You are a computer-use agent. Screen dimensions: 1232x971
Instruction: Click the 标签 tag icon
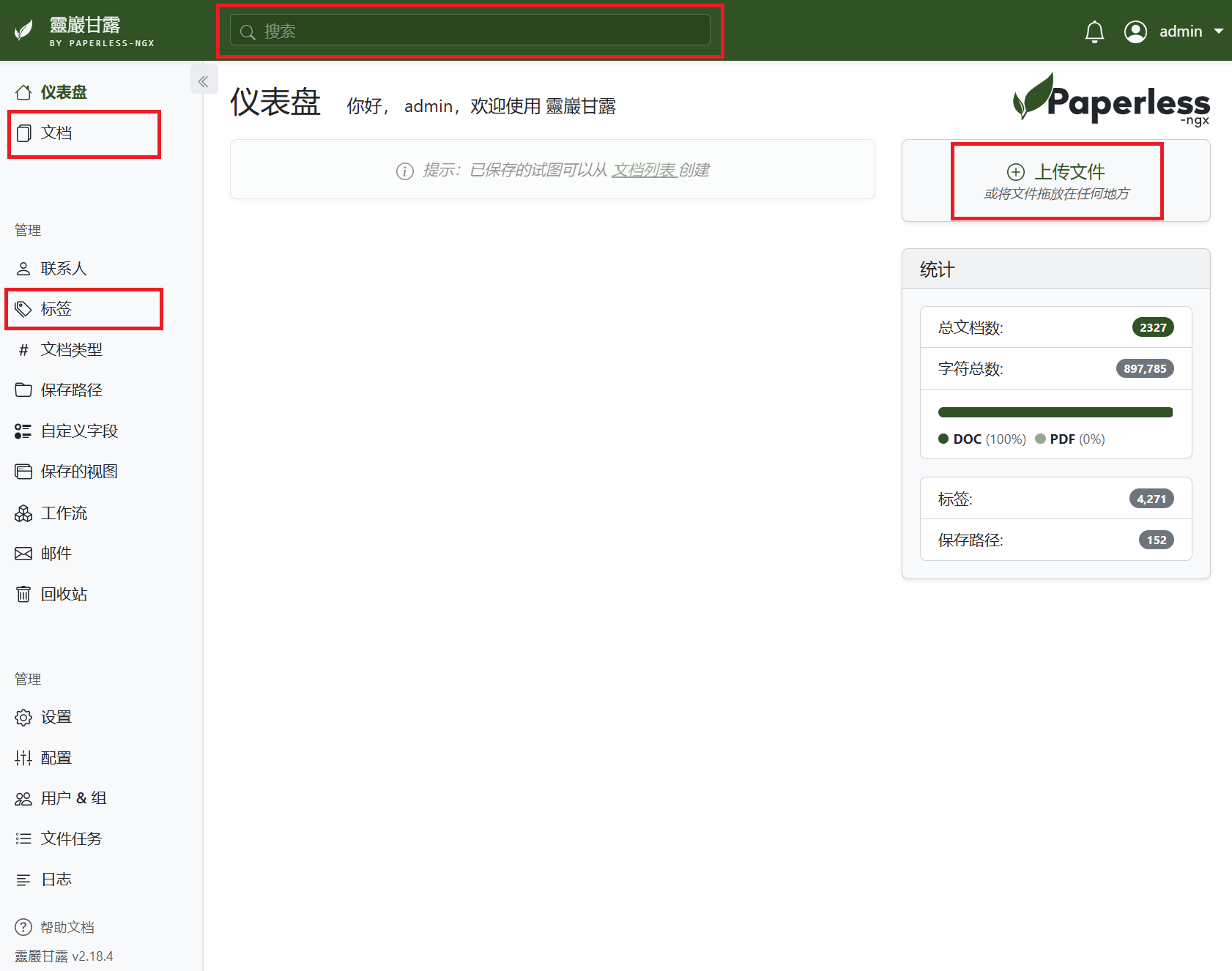23,309
